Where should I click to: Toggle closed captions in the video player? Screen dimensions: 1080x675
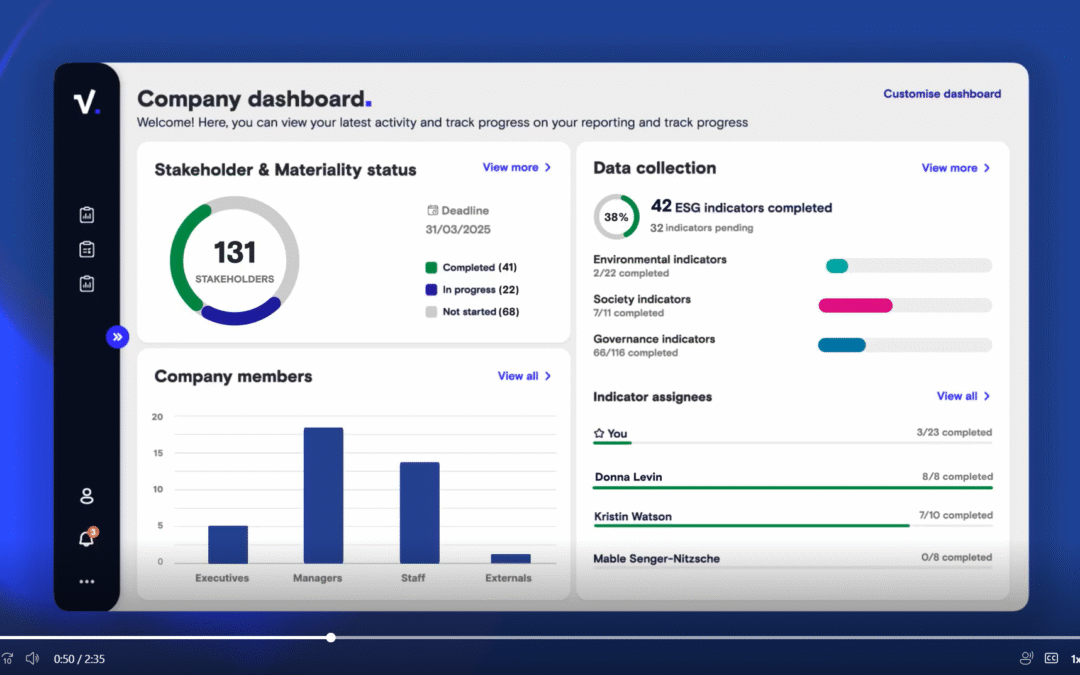pyautogui.click(x=1051, y=658)
